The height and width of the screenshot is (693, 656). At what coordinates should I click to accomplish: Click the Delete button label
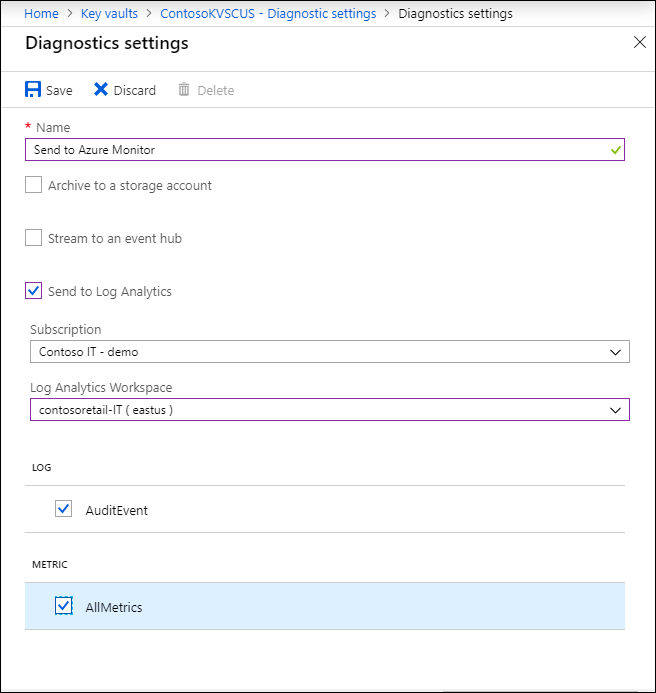click(x=215, y=91)
